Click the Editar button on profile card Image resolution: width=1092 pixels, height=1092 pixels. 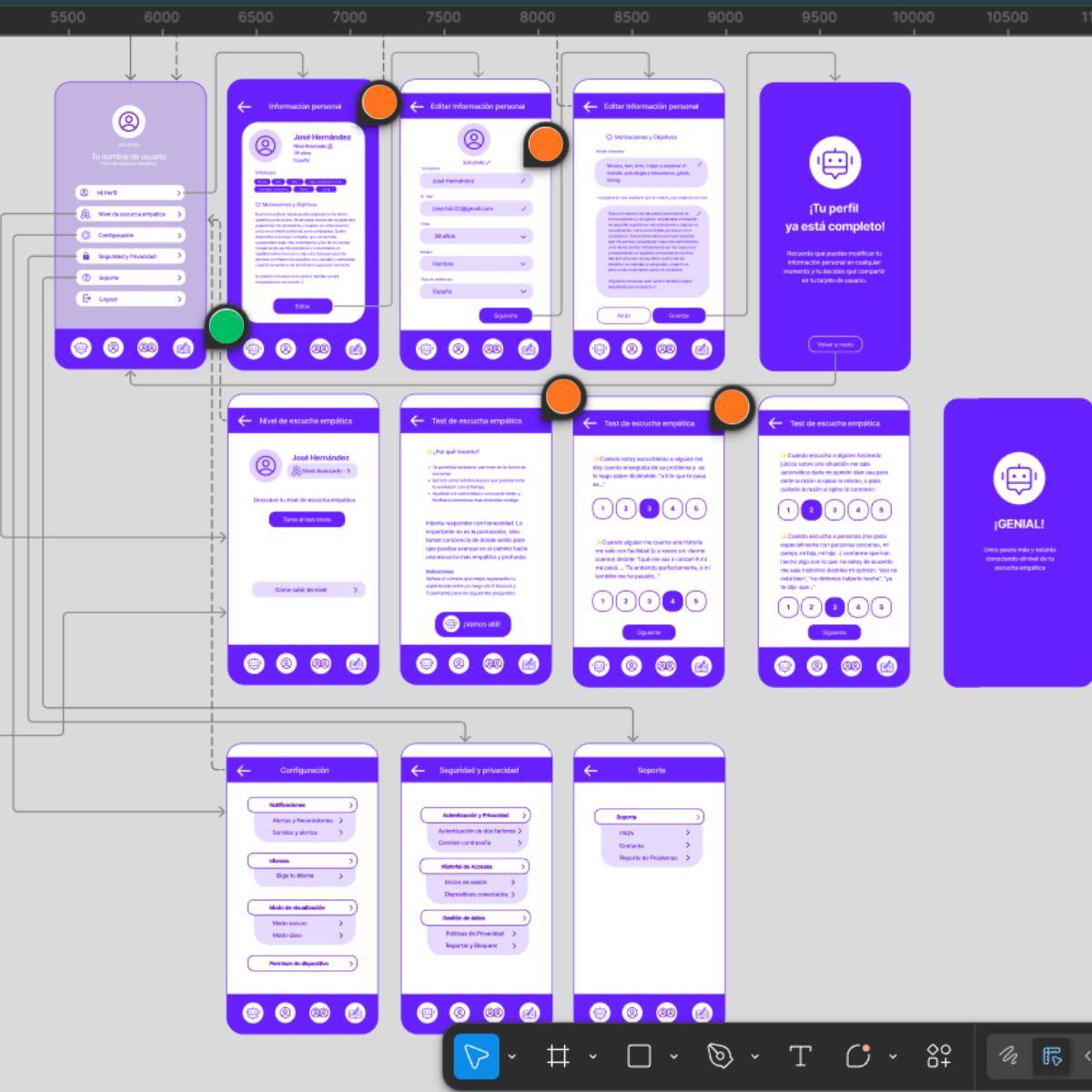[302, 307]
